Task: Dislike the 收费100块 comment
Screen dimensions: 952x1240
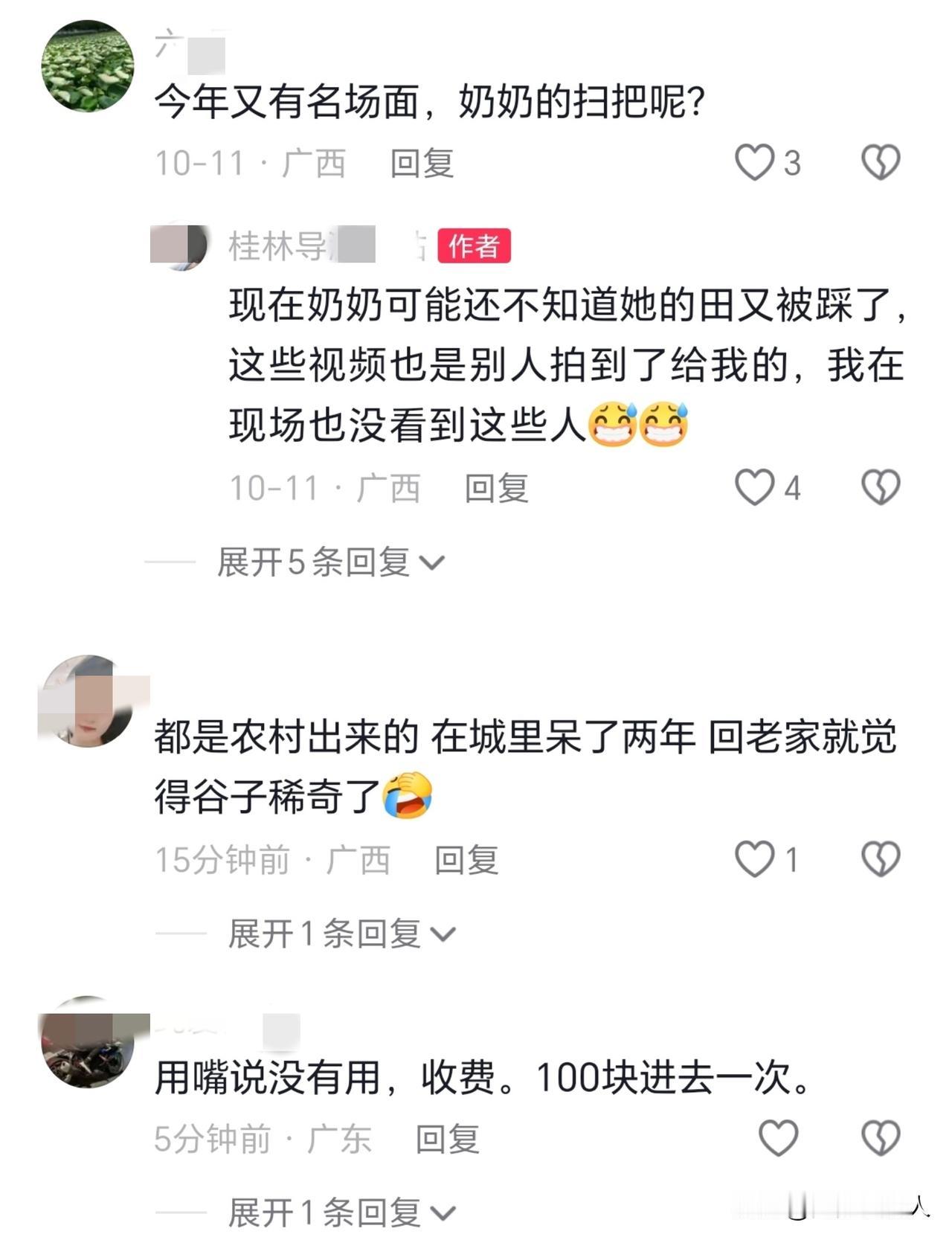Action: coord(881,1138)
